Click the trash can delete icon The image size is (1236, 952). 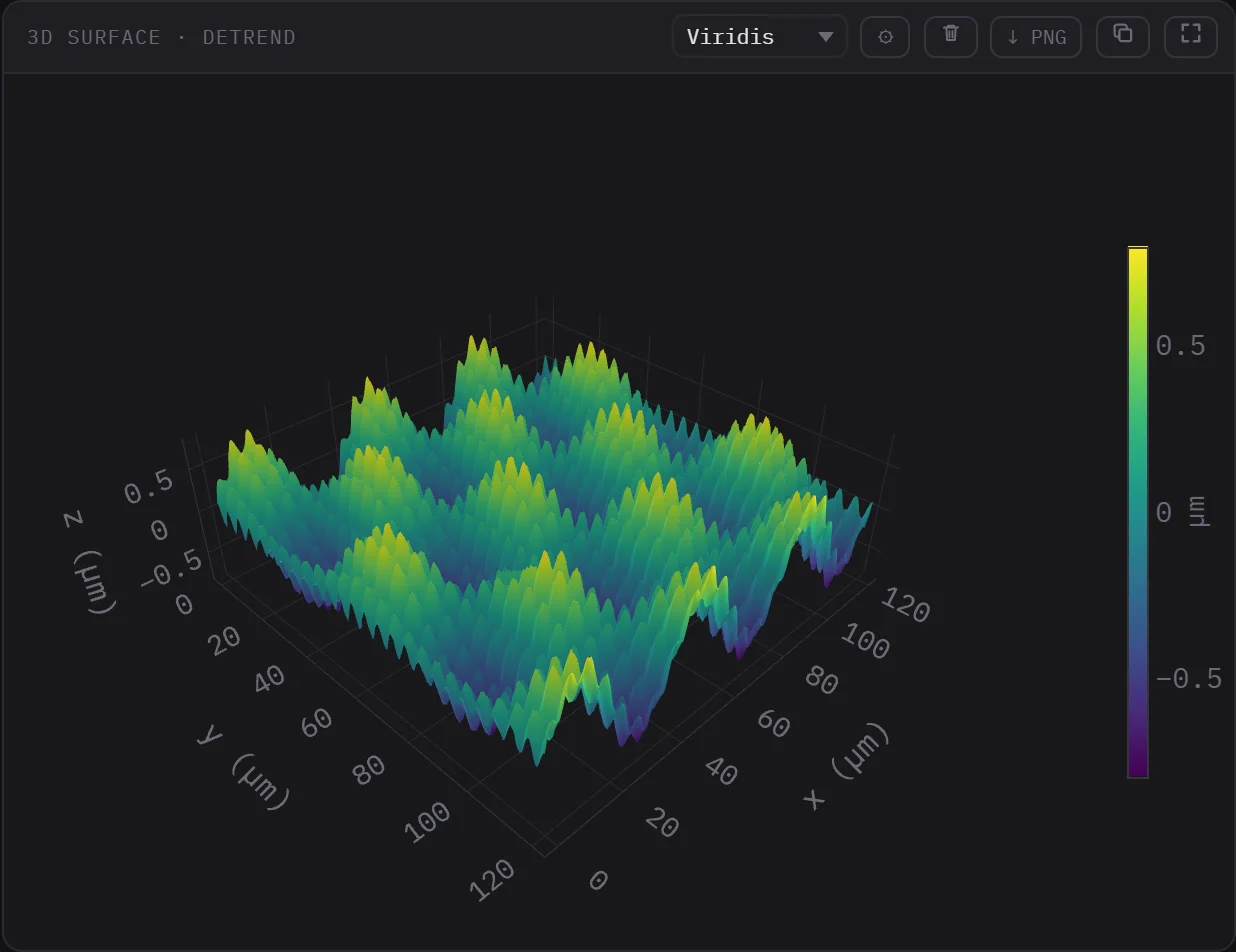point(951,37)
